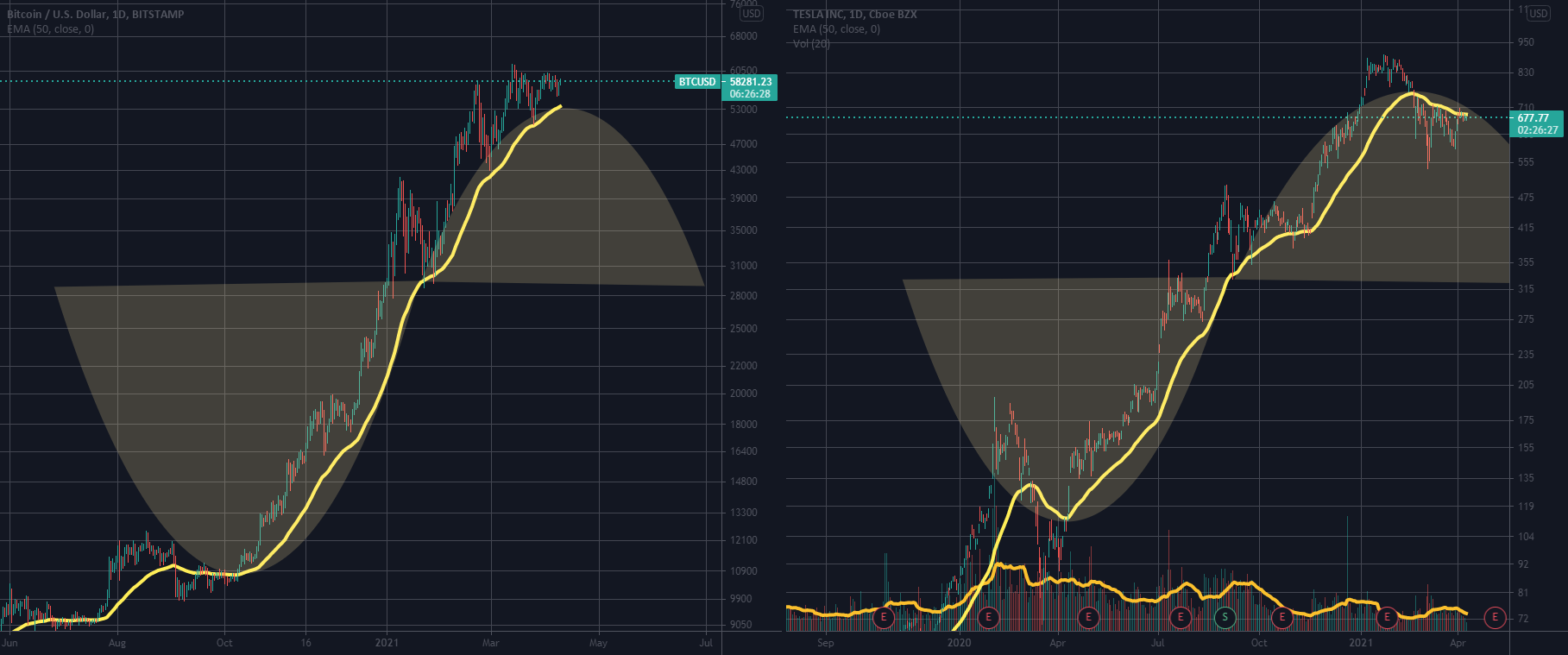Open the USD currency selector on Bitcoin chart
This screenshot has height=655, width=1568.
[x=751, y=14]
